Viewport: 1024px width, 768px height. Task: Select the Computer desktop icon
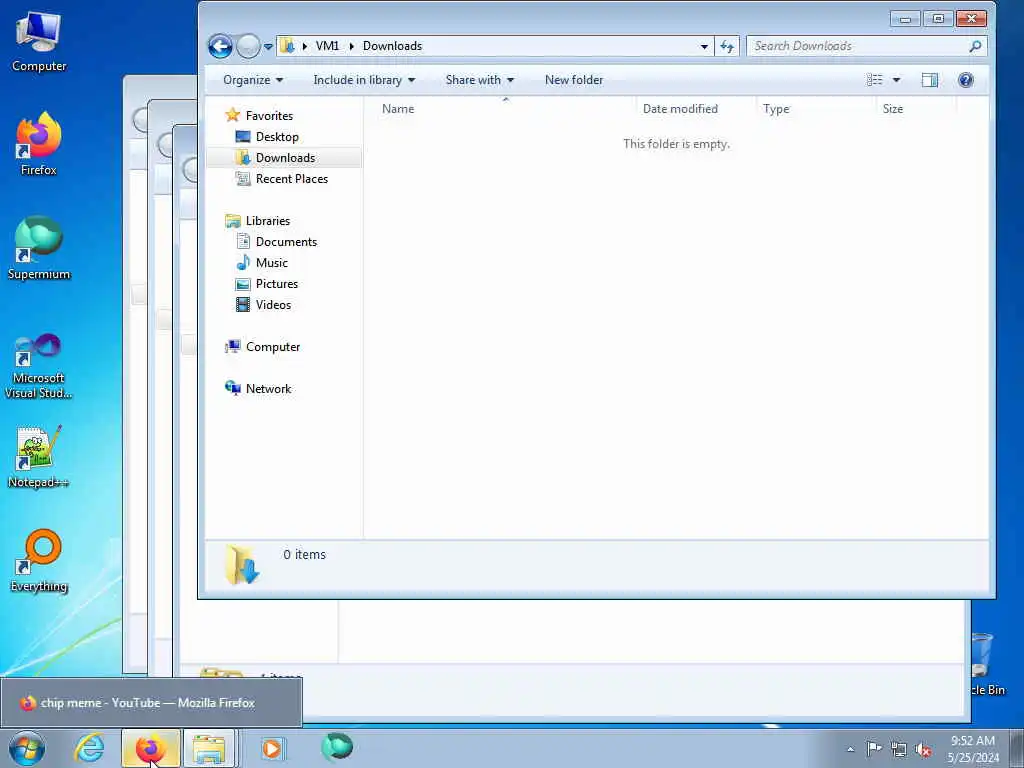click(x=39, y=42)
